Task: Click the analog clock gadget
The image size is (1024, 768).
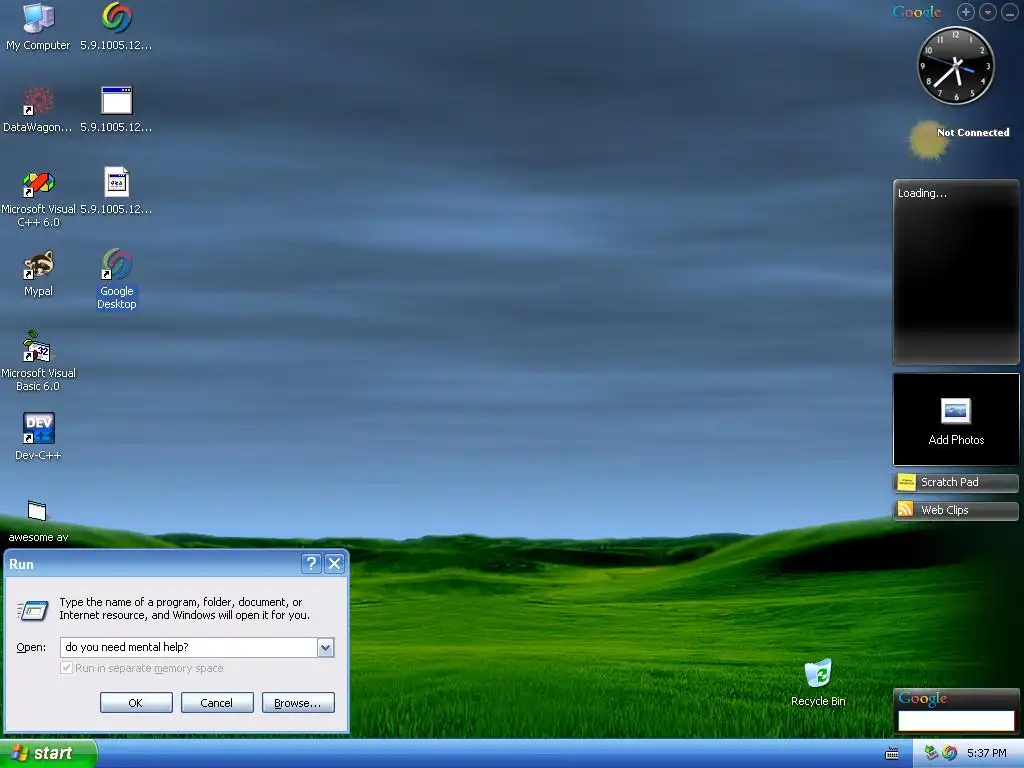Action: coord(955,65)
